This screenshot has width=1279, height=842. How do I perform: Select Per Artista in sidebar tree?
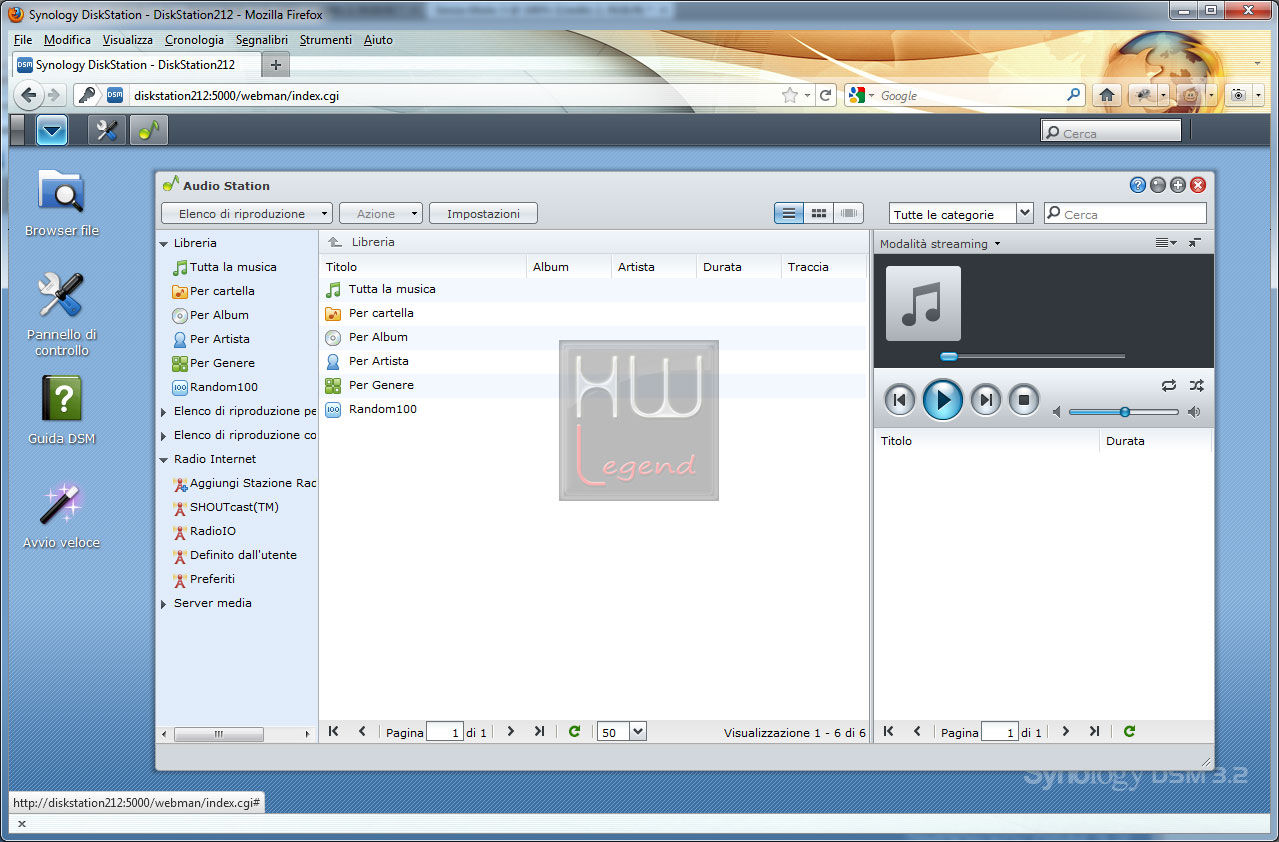click(x=219, y=339)
